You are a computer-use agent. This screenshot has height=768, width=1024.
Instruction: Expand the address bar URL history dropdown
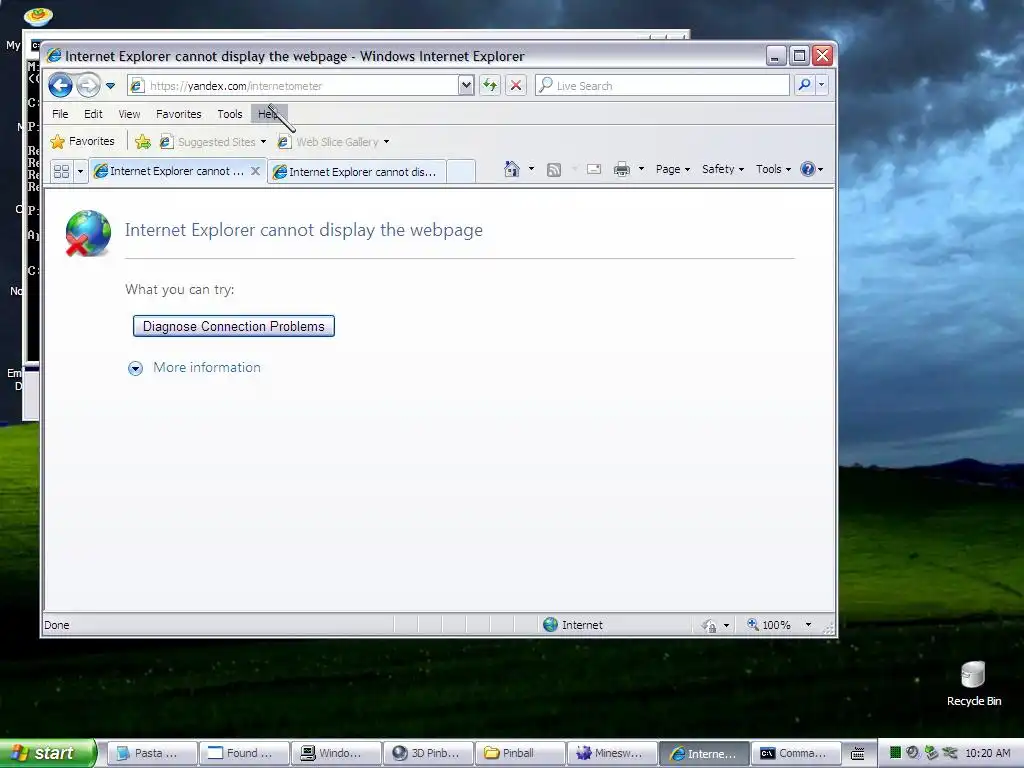pyautogui.click(x=466, y=85)
